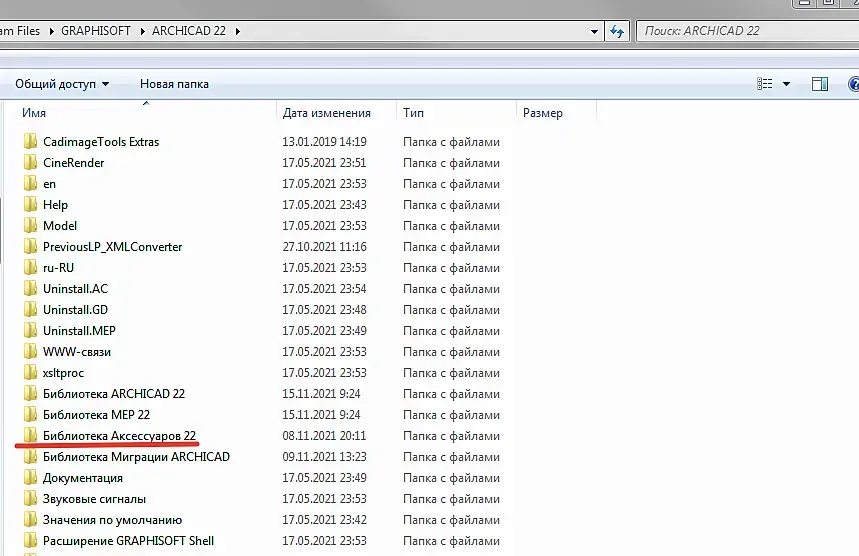Viewport: 859px width, 556px height.
Task: Expand the breadcrumb arrow after GRAPHISOFT
Action: coord(142,31)
